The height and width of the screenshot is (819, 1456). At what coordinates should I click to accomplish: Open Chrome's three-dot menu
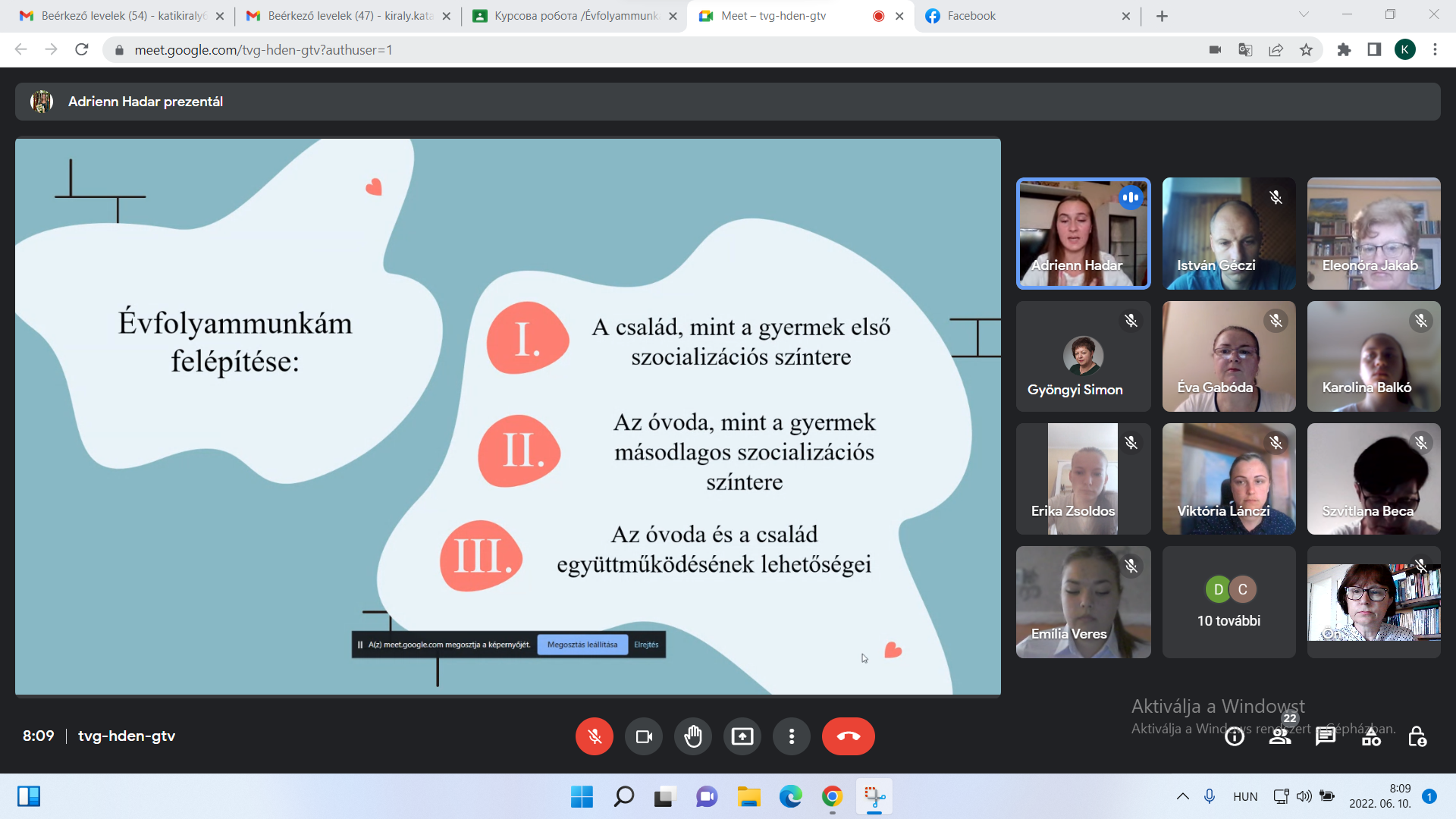pos(1435,50)
